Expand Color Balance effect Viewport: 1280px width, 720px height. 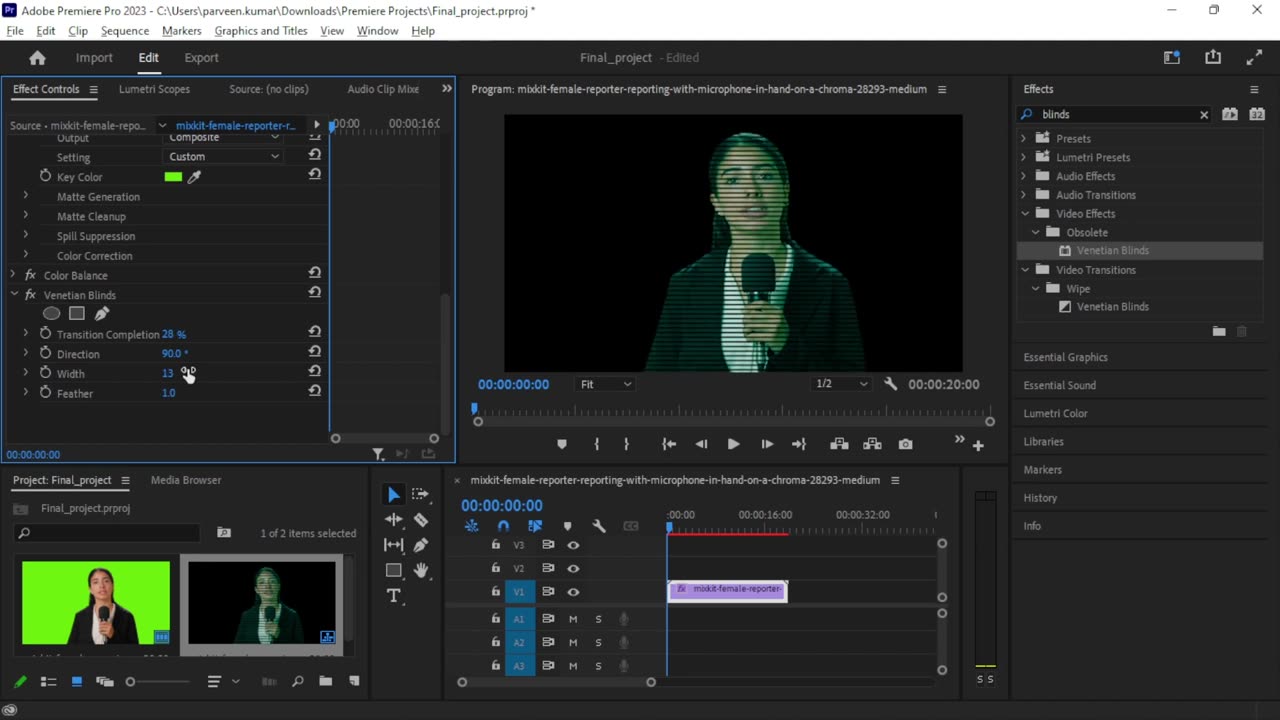coord(13,275)
